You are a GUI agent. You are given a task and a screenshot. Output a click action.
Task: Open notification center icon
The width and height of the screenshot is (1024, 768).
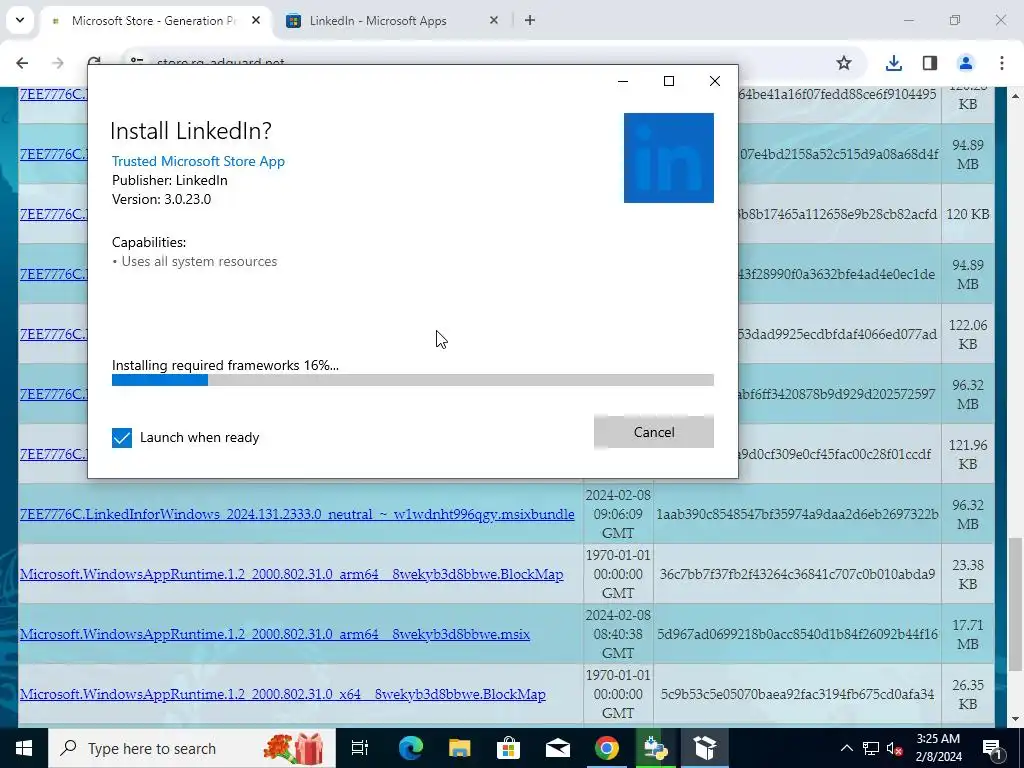click(991, 748)
